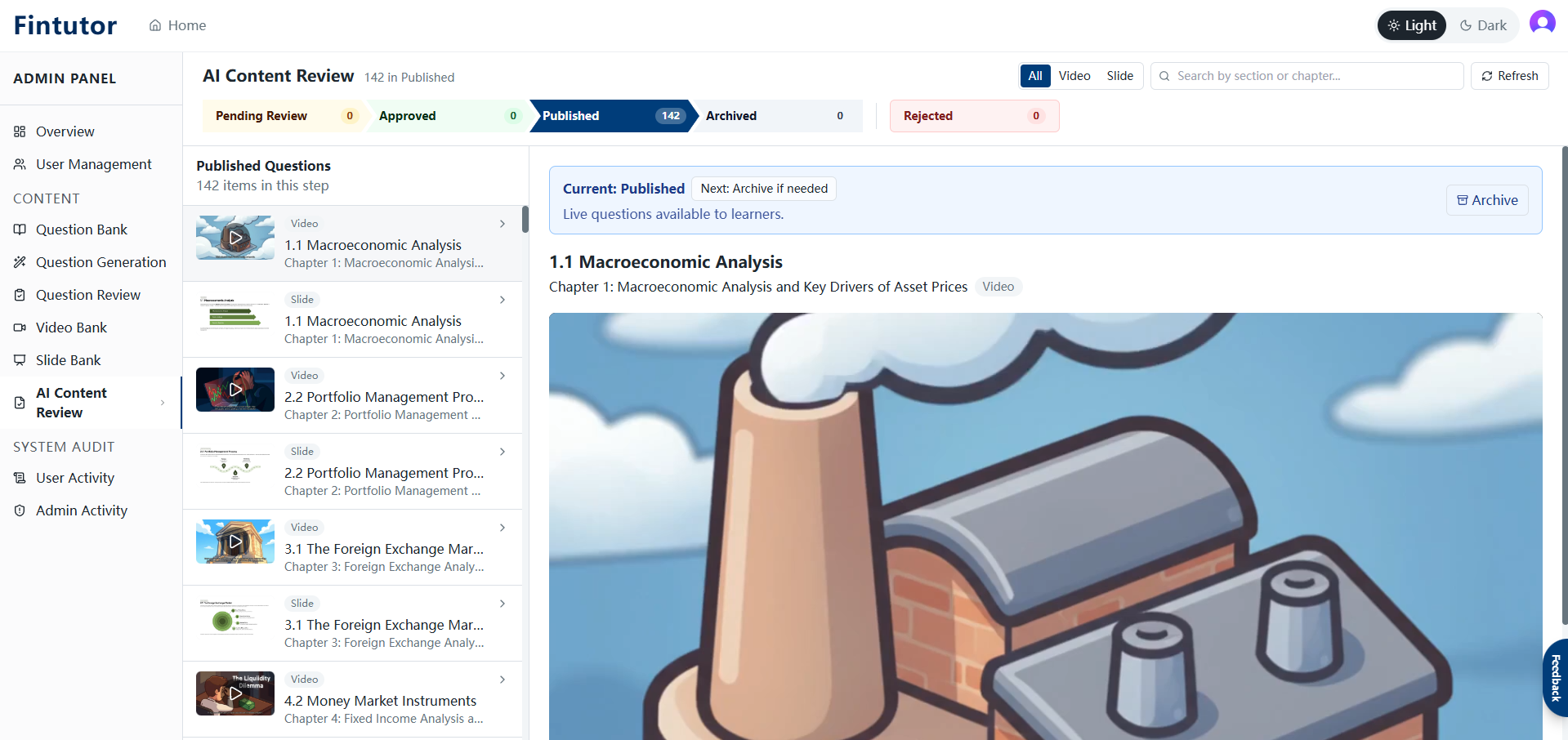Focus the search by section or chapter field
The width and height of the screenshot is (1568, 740).
click(1307, 76)
